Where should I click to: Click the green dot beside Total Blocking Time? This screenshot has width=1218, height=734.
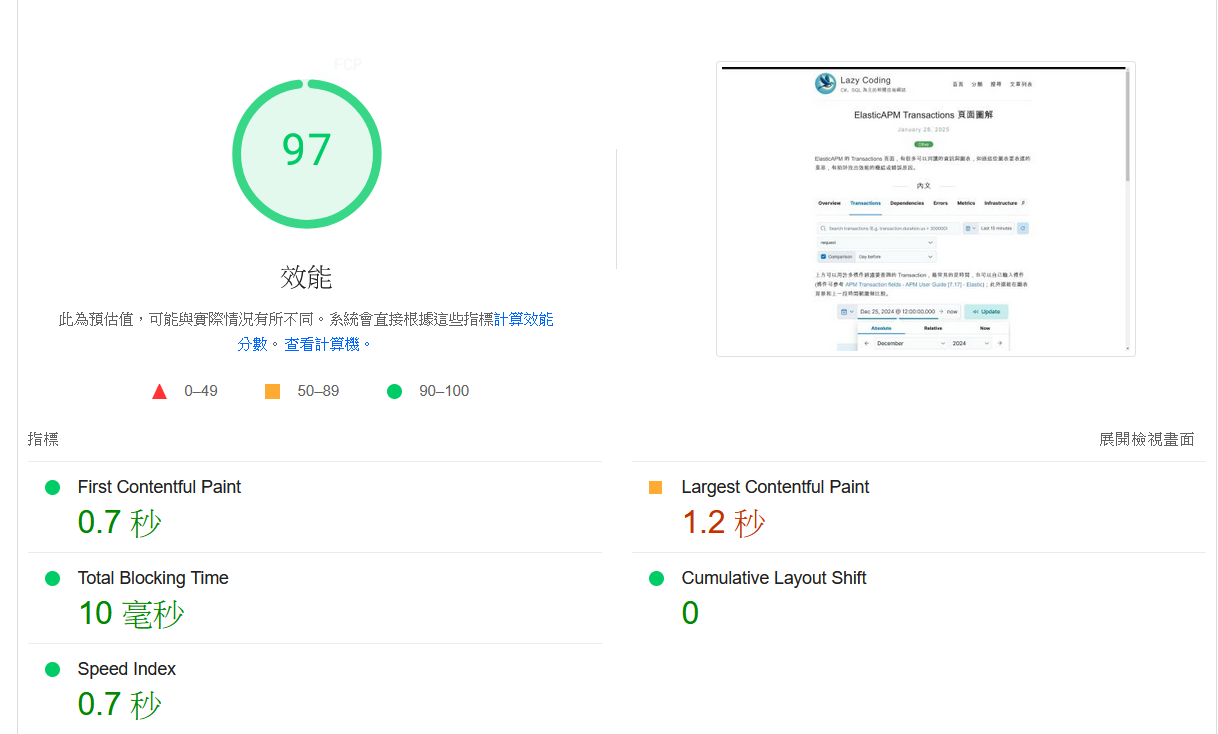point(53,578)
